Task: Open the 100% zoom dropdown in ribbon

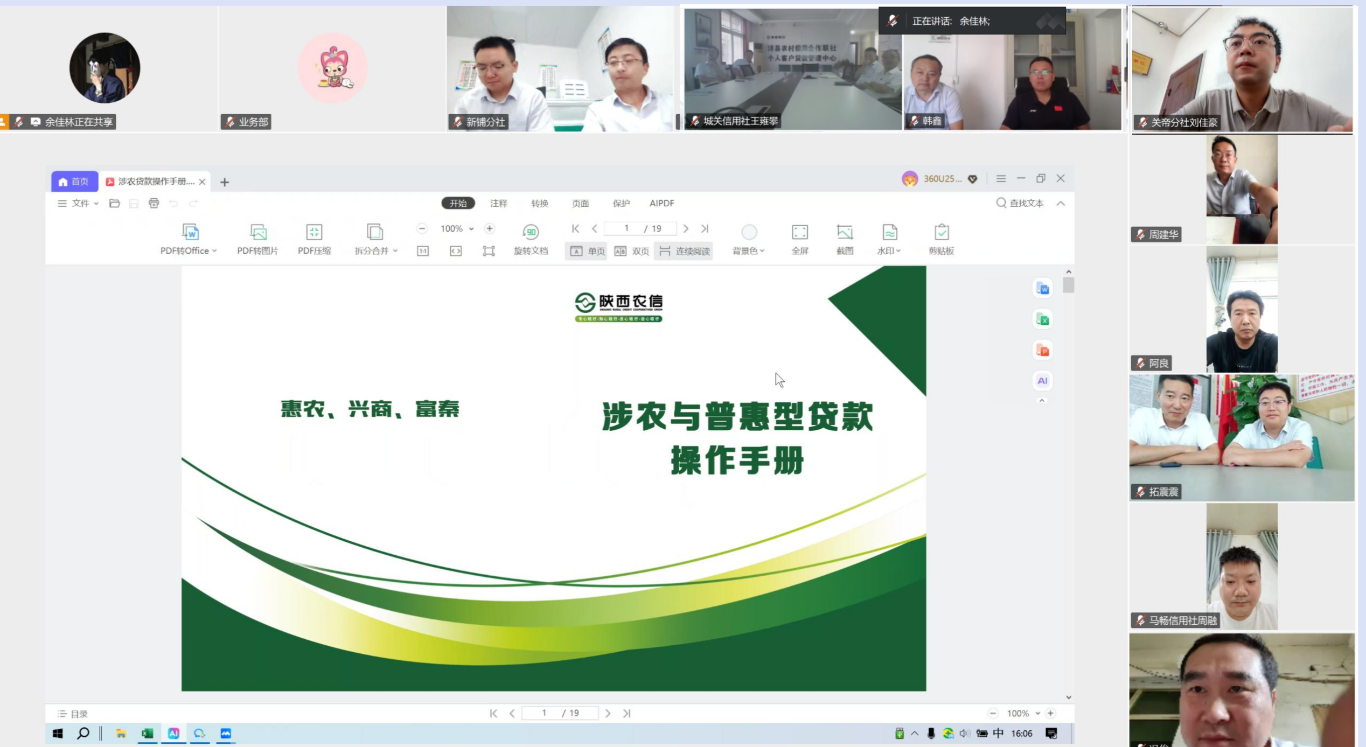Action: (x=457, y=229)
